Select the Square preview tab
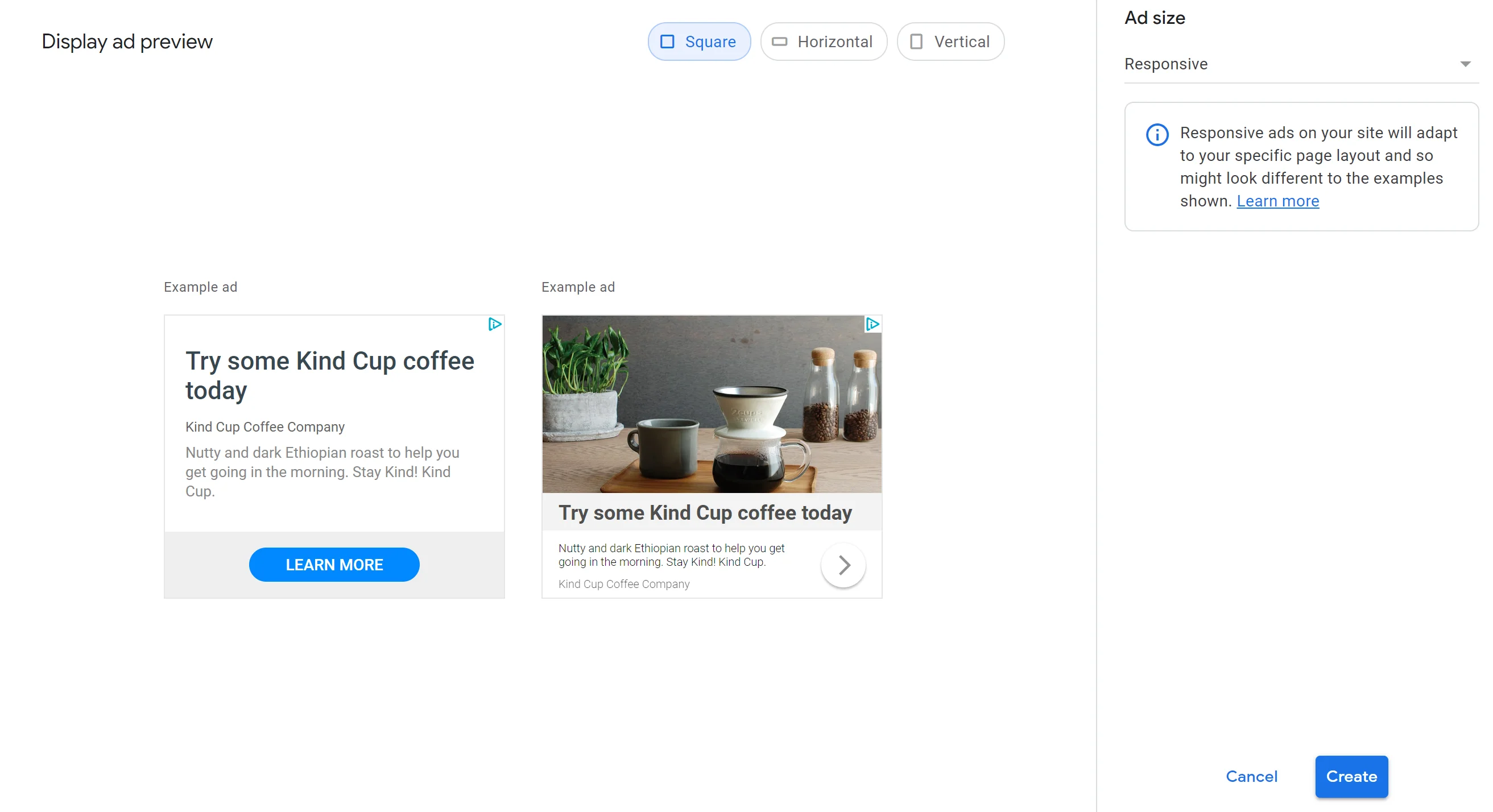The image size is (1493, 812). click(699, 42)
